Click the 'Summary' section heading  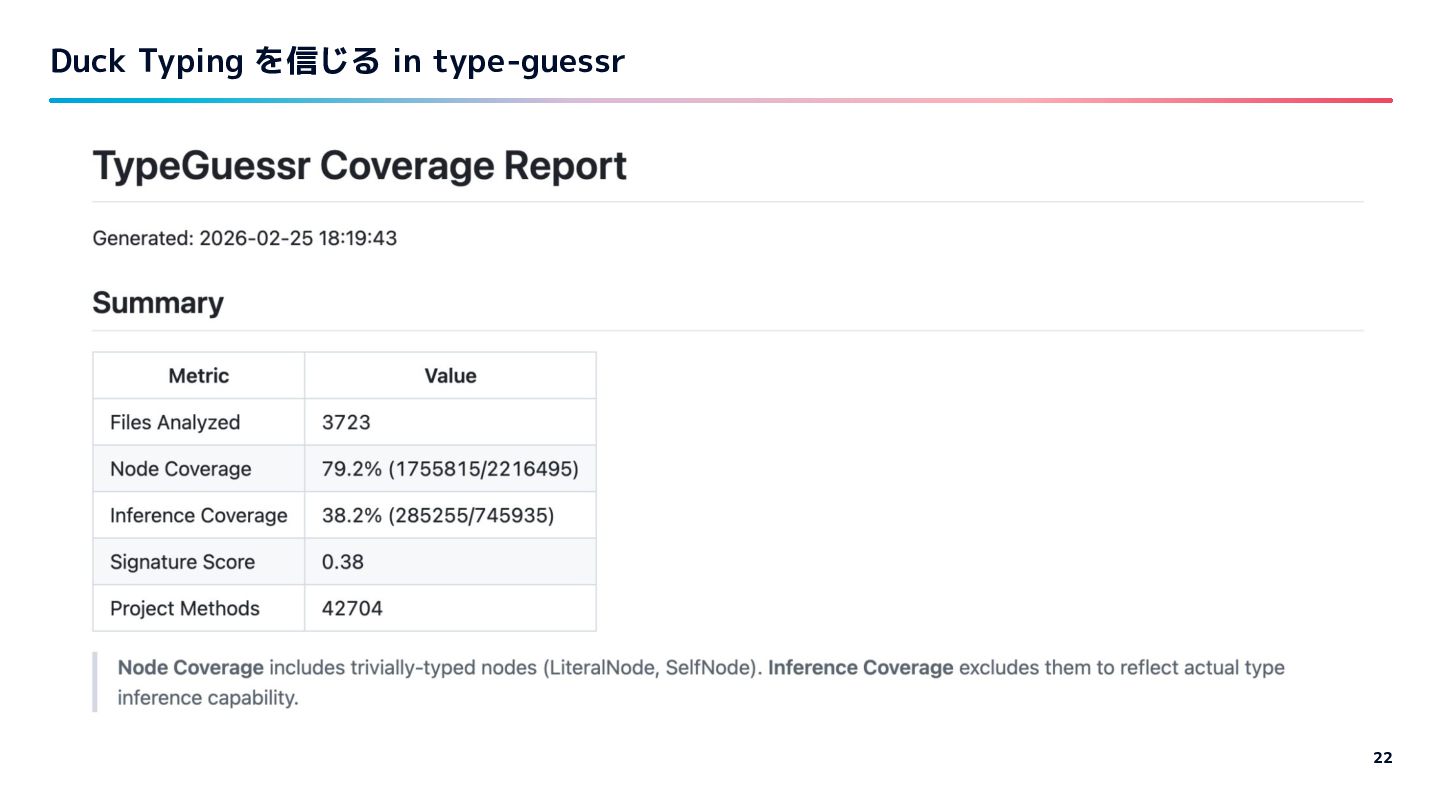158,303
